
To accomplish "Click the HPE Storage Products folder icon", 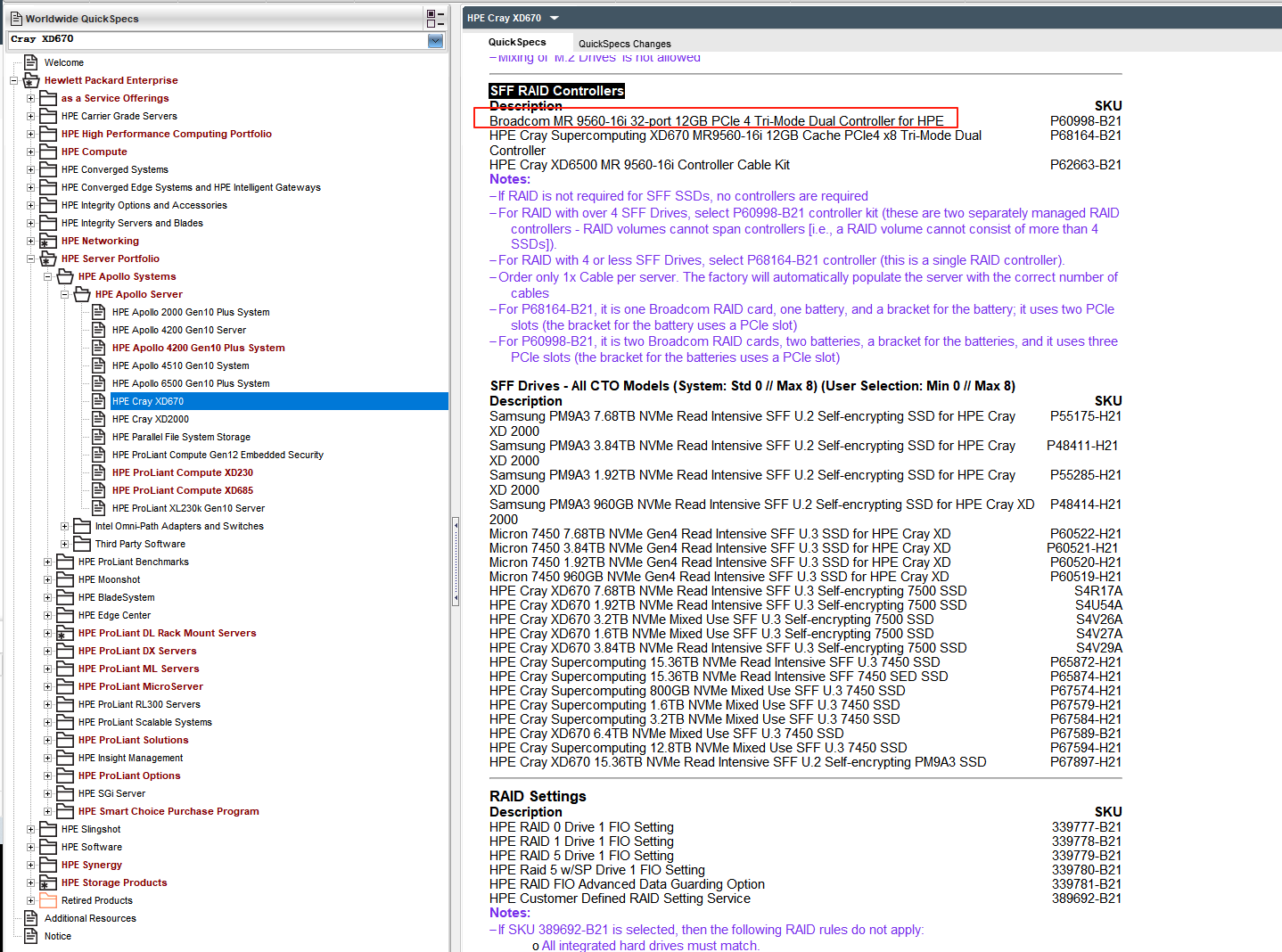I will coord(48,882).
